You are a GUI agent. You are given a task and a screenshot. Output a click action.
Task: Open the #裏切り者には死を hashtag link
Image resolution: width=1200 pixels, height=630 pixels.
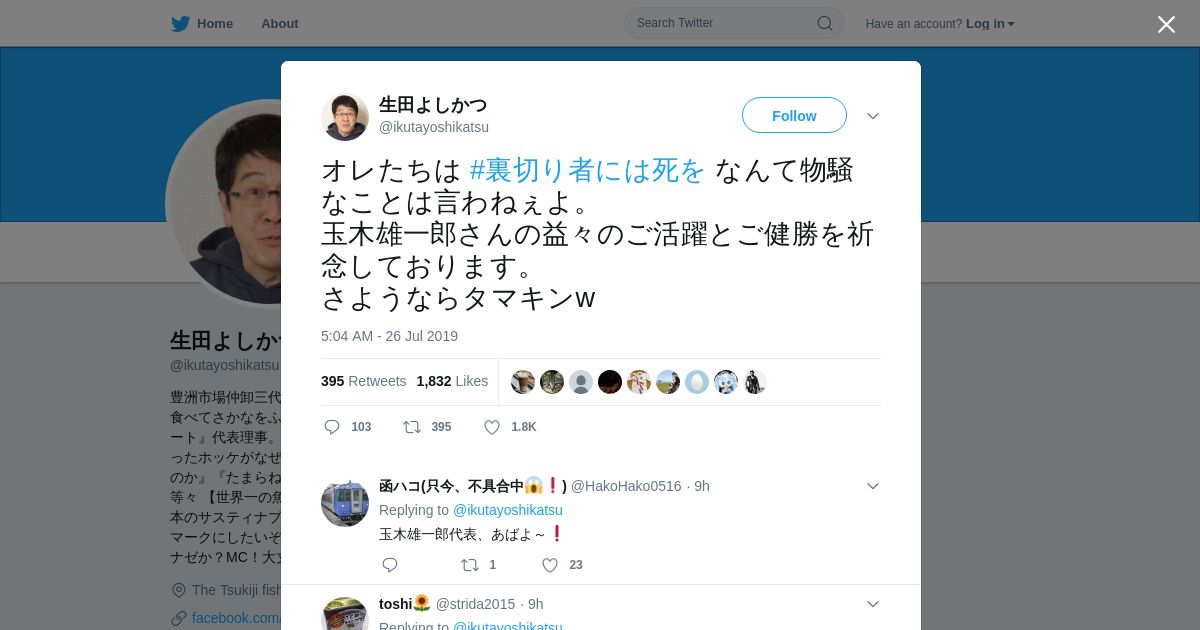(588, 170)
